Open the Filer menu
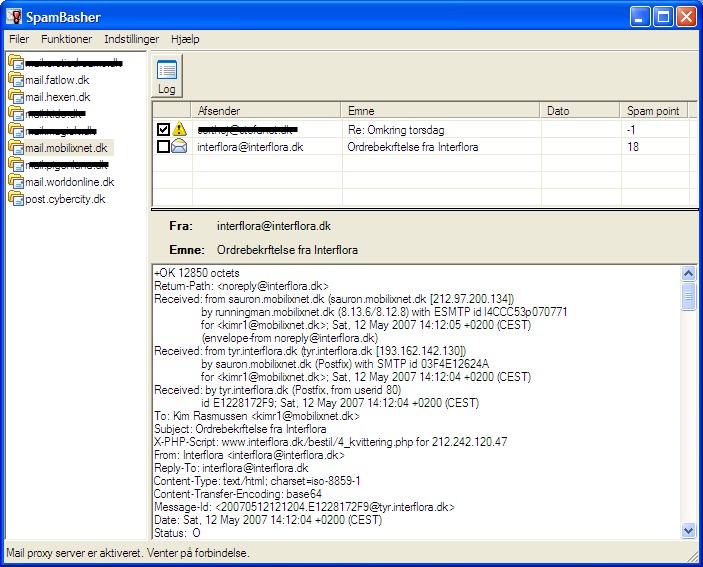 (19, 39)
